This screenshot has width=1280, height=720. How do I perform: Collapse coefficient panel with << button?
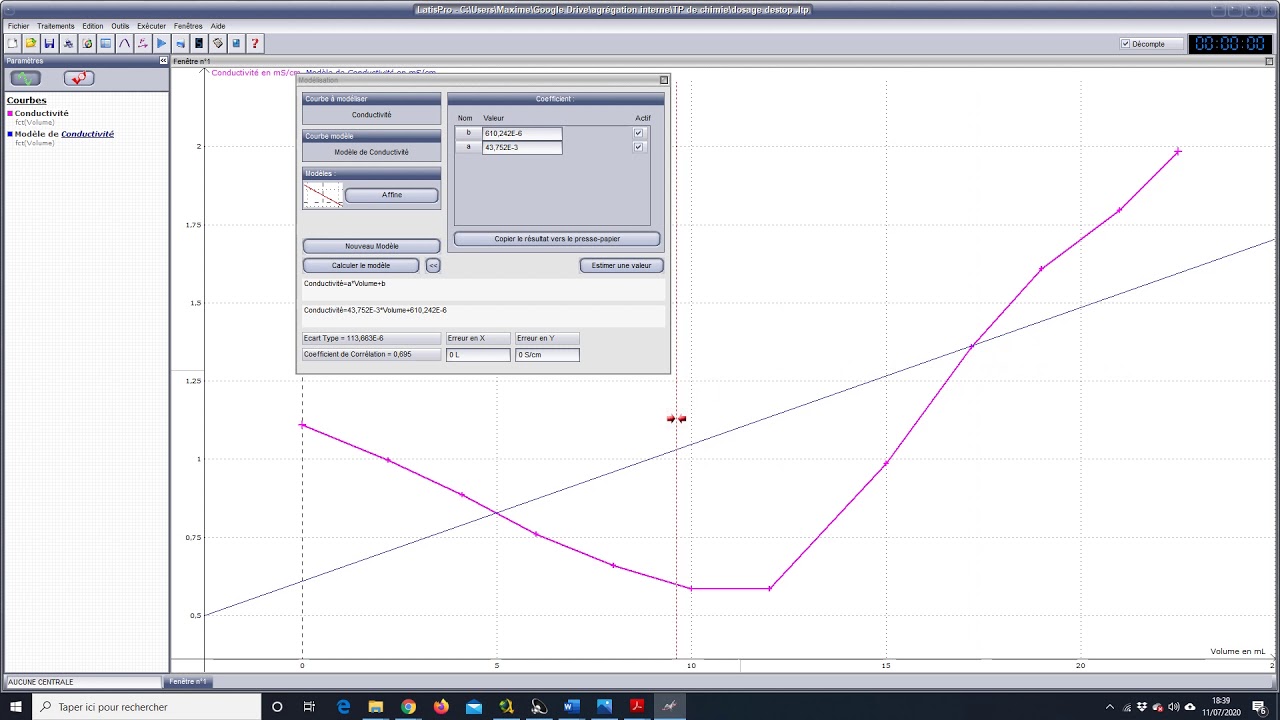433,265
